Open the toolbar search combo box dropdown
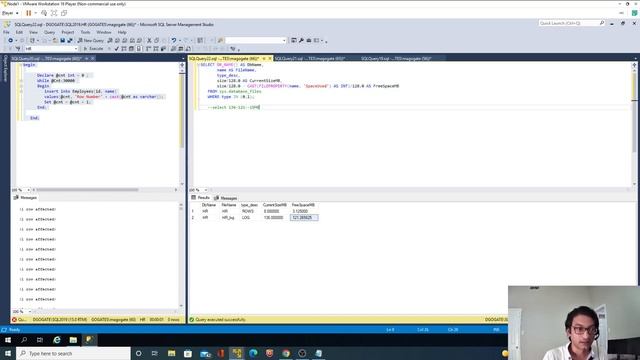640x360 pixels. click(284, 40)
